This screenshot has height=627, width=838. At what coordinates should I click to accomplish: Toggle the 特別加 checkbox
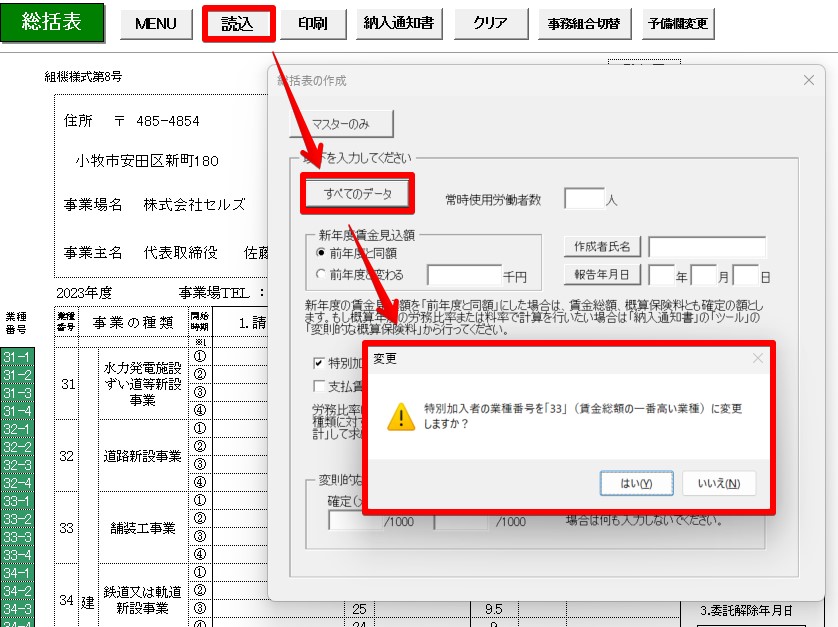tap(319, 363)
